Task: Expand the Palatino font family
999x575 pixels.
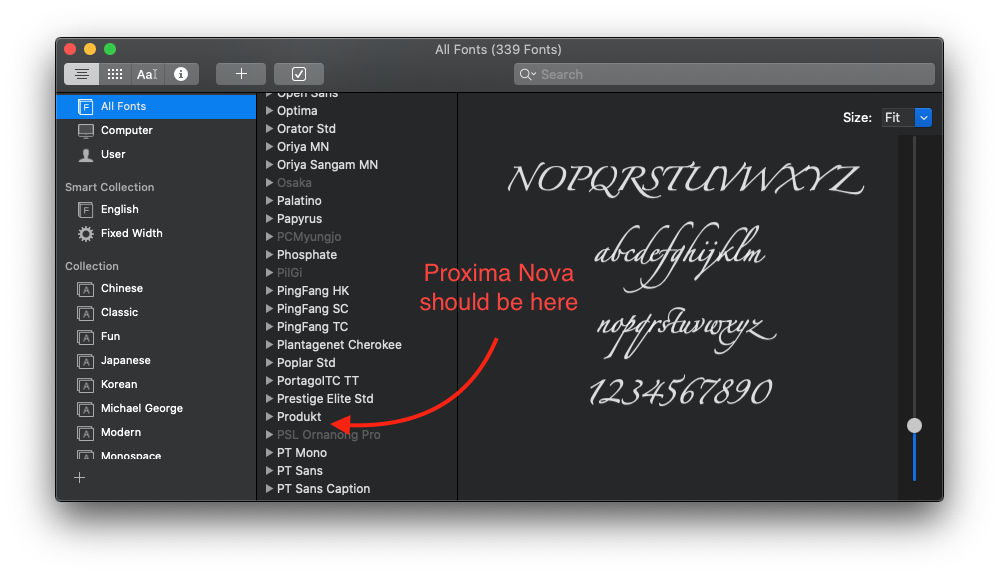Action: (x=269, y=201)
